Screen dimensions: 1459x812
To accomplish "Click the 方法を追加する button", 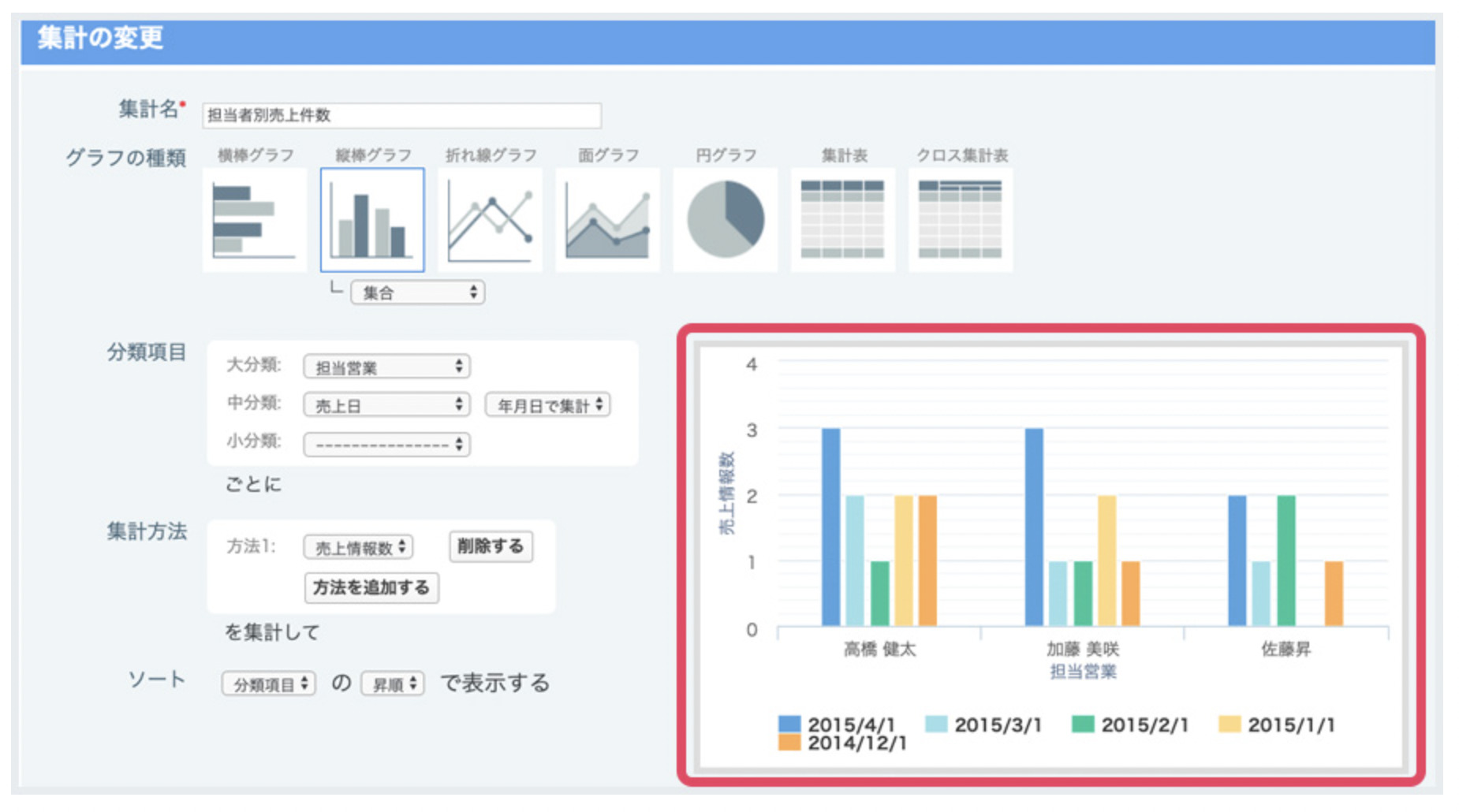I will click(371, 587).
